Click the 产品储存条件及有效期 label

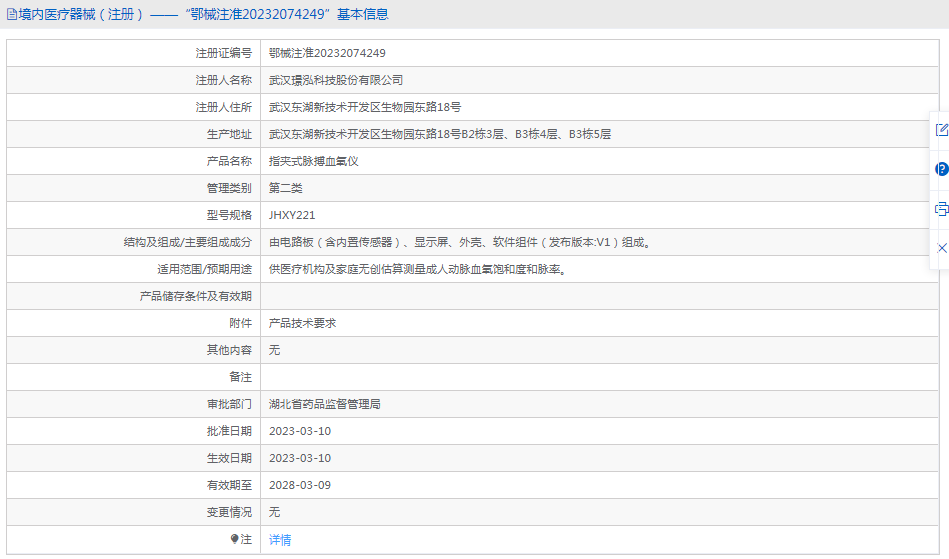195,296
